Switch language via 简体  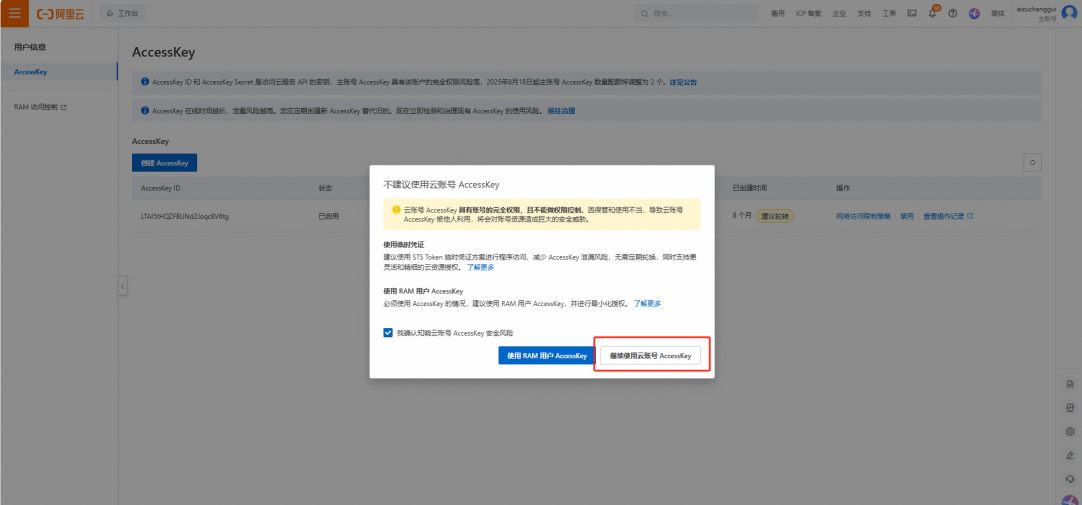pos(998,13)
